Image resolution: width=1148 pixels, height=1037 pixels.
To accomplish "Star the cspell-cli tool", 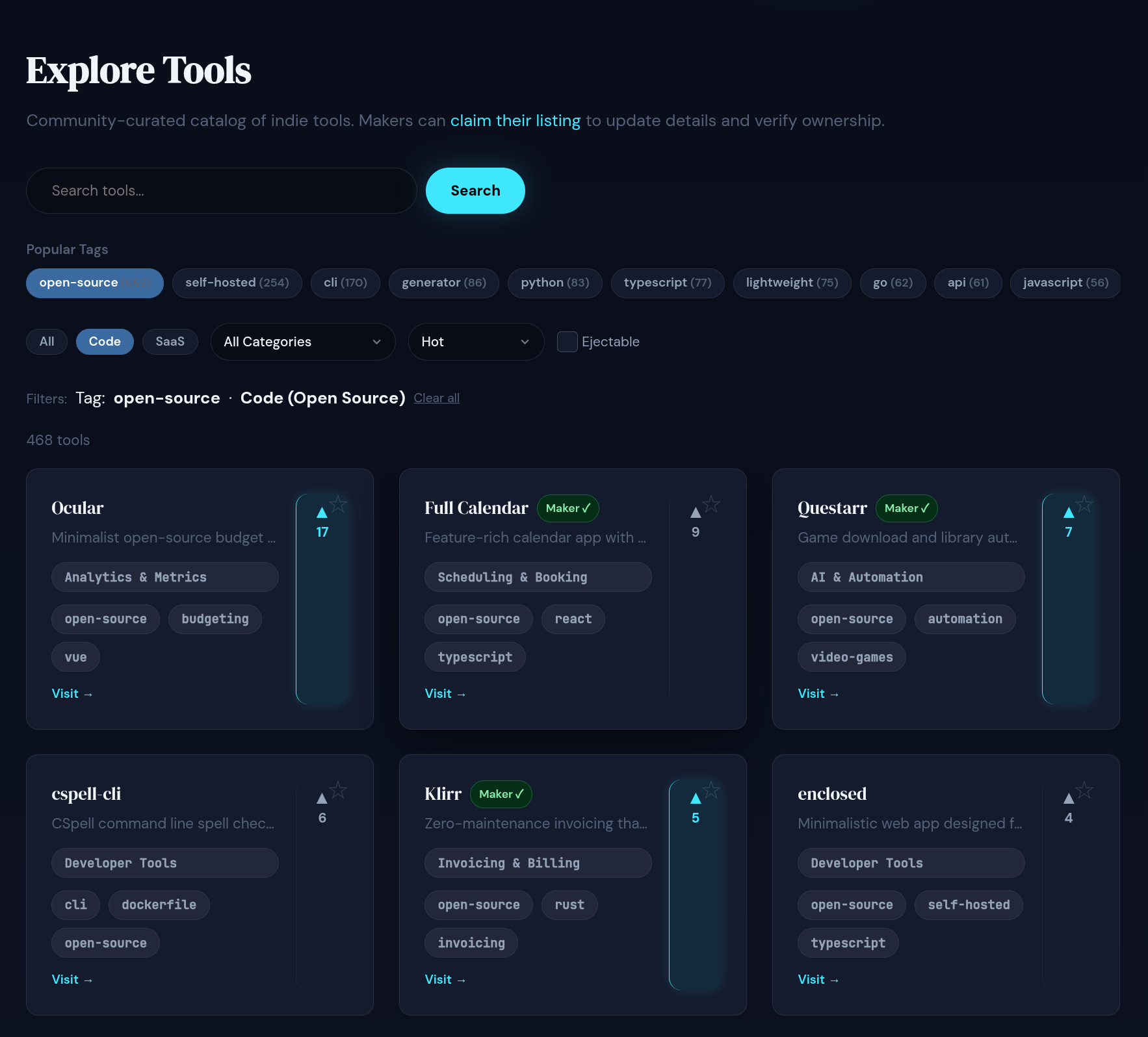I will click(339, 789).
